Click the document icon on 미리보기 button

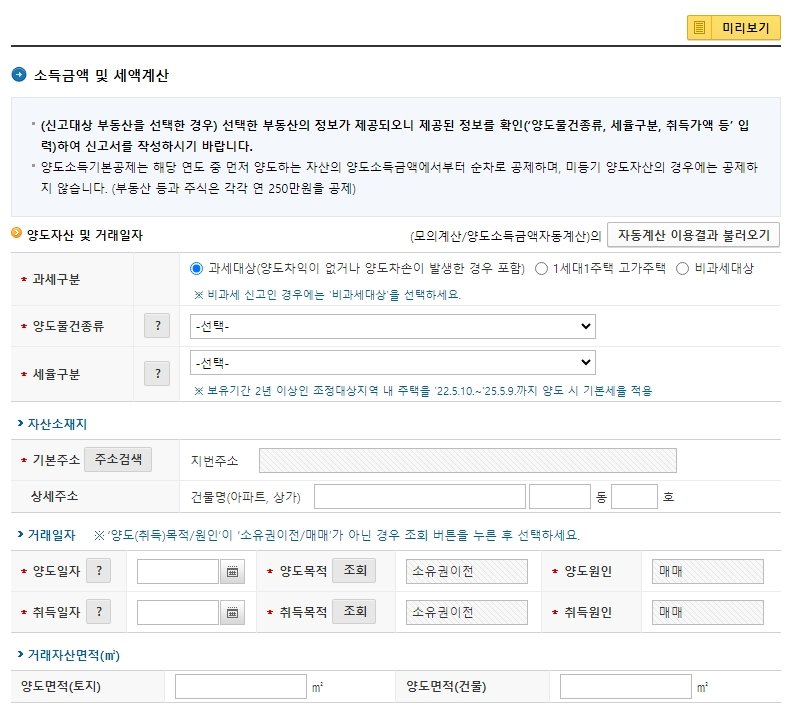[x=699, y=28]
